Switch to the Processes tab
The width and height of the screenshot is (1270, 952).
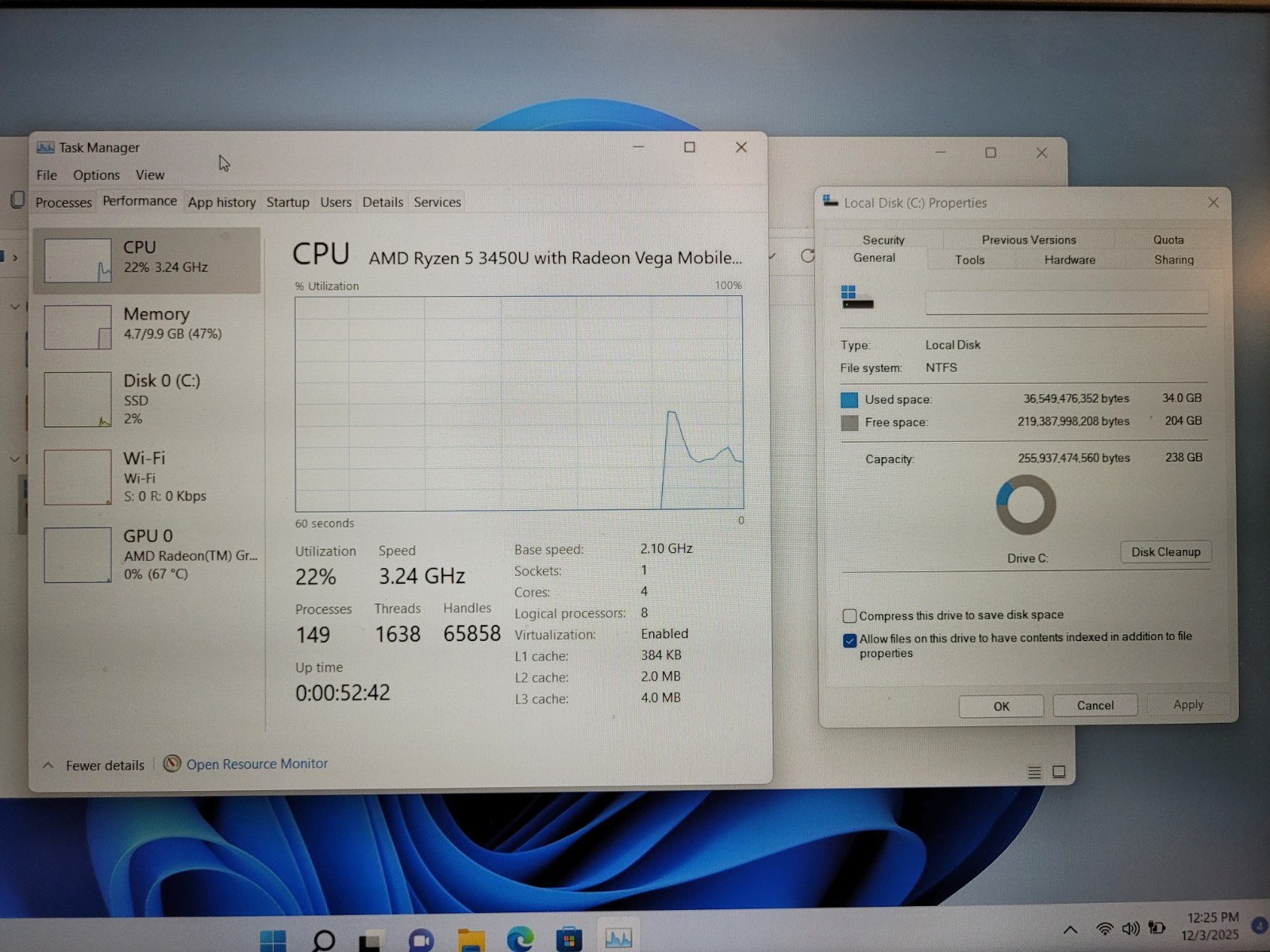63,202
